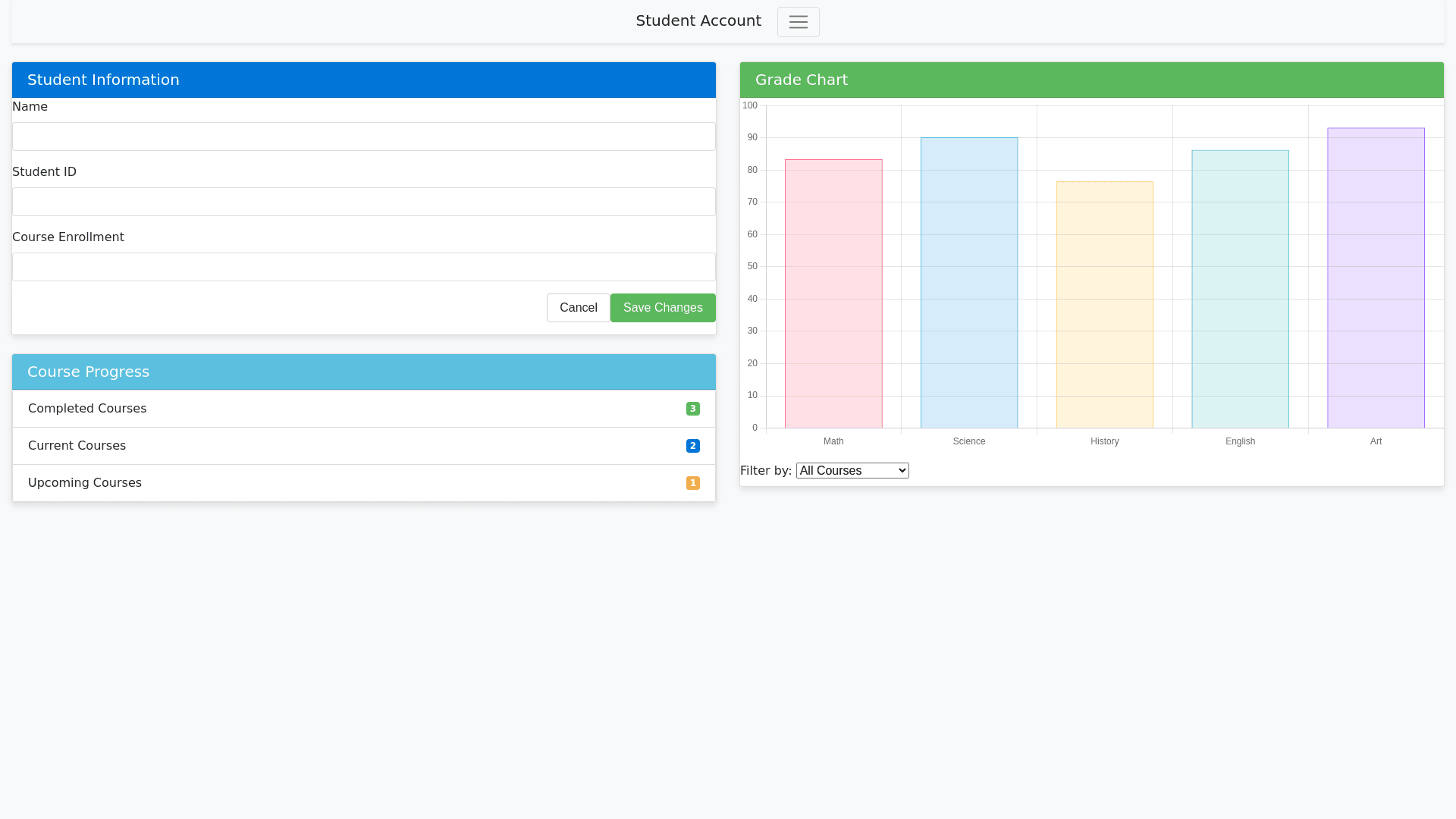Select the Course Enrollment text box
Viewport: 1456px width, 819px height.
[x=364, y=267]
